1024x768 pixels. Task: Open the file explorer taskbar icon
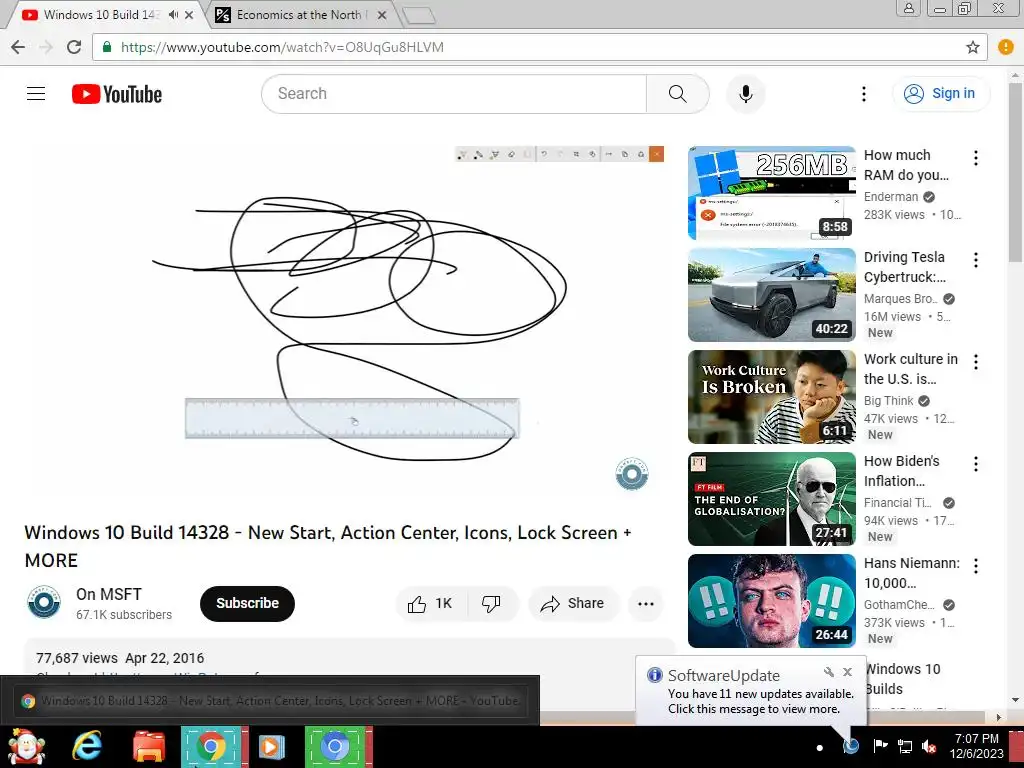click(149, 746)
